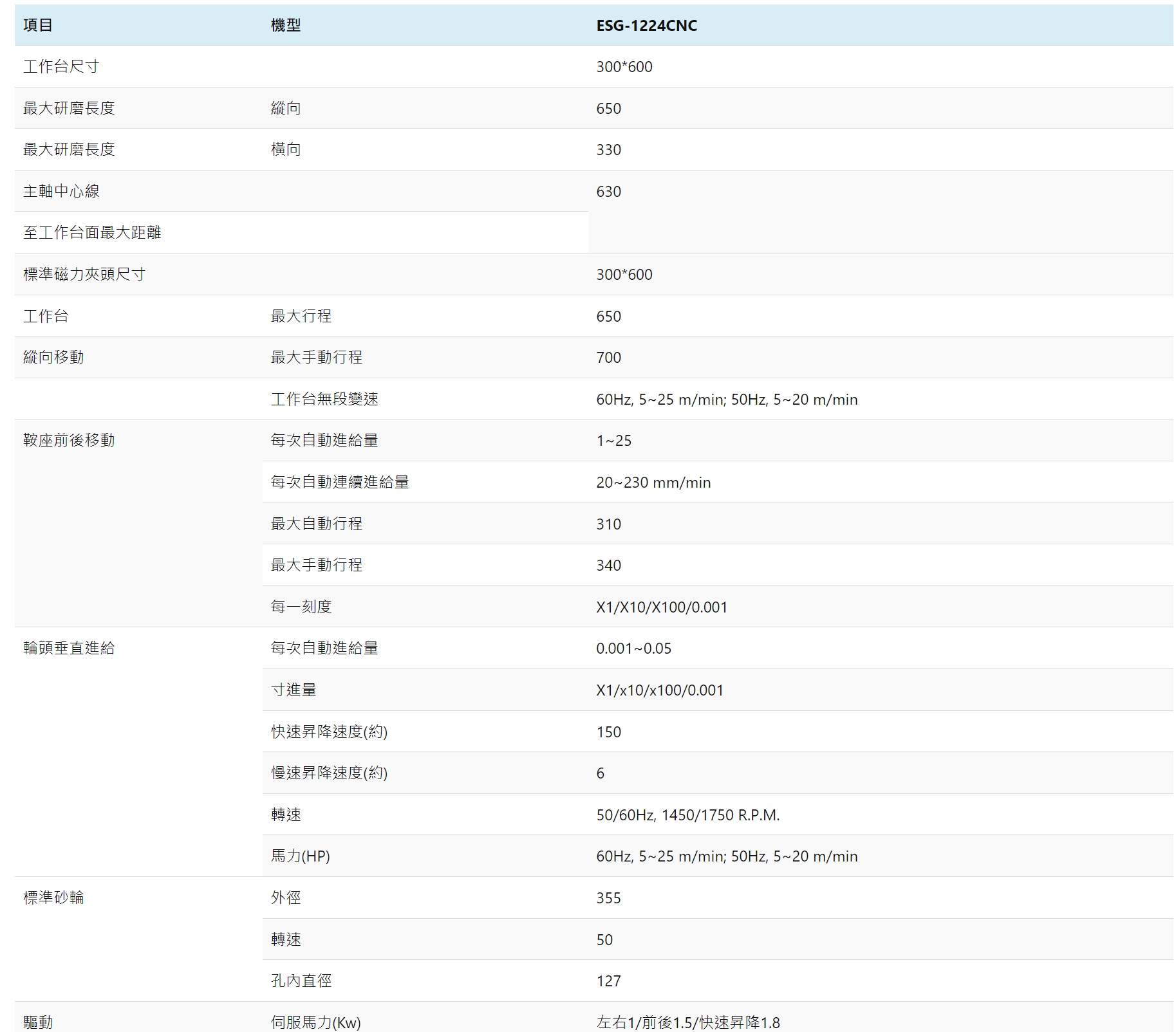Select the value 340
Viewport: 1176px width, 1032px height.
608,566
